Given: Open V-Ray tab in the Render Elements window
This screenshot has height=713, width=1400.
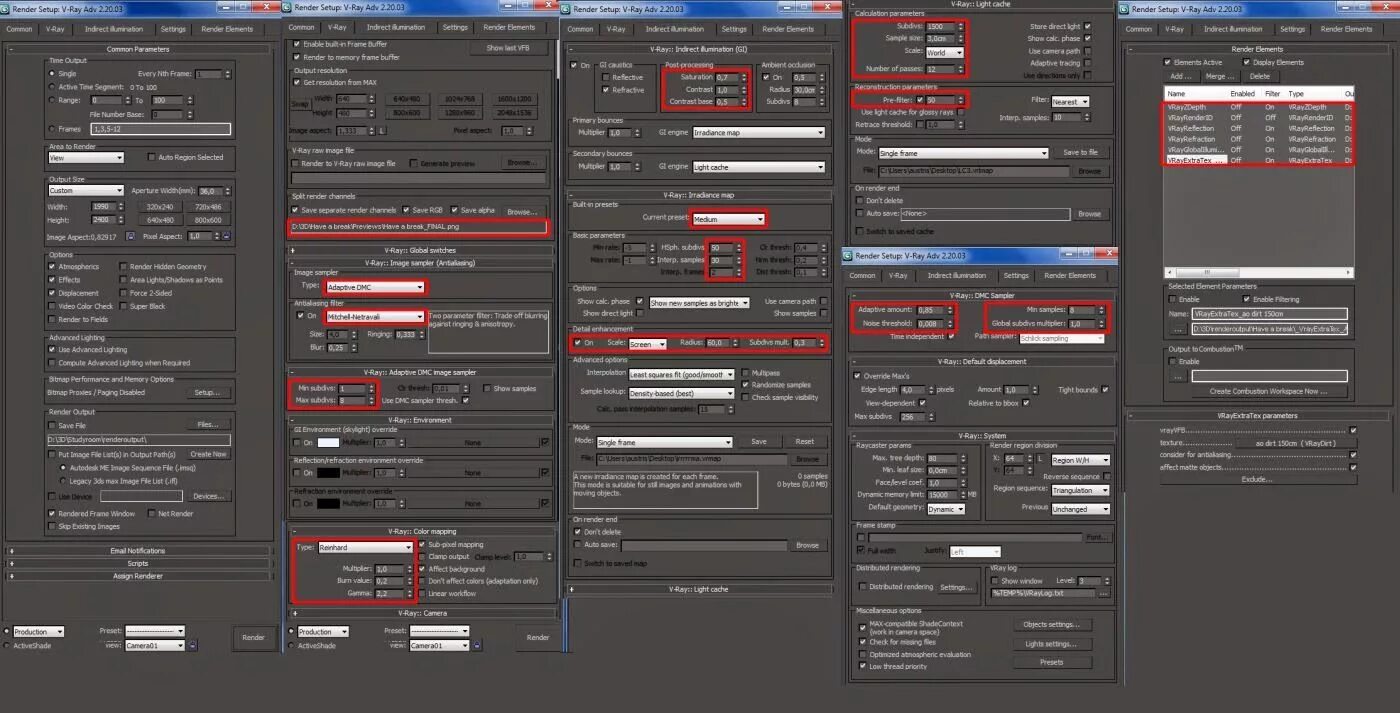Looking at the screenshot, I should coord(1176,29).
